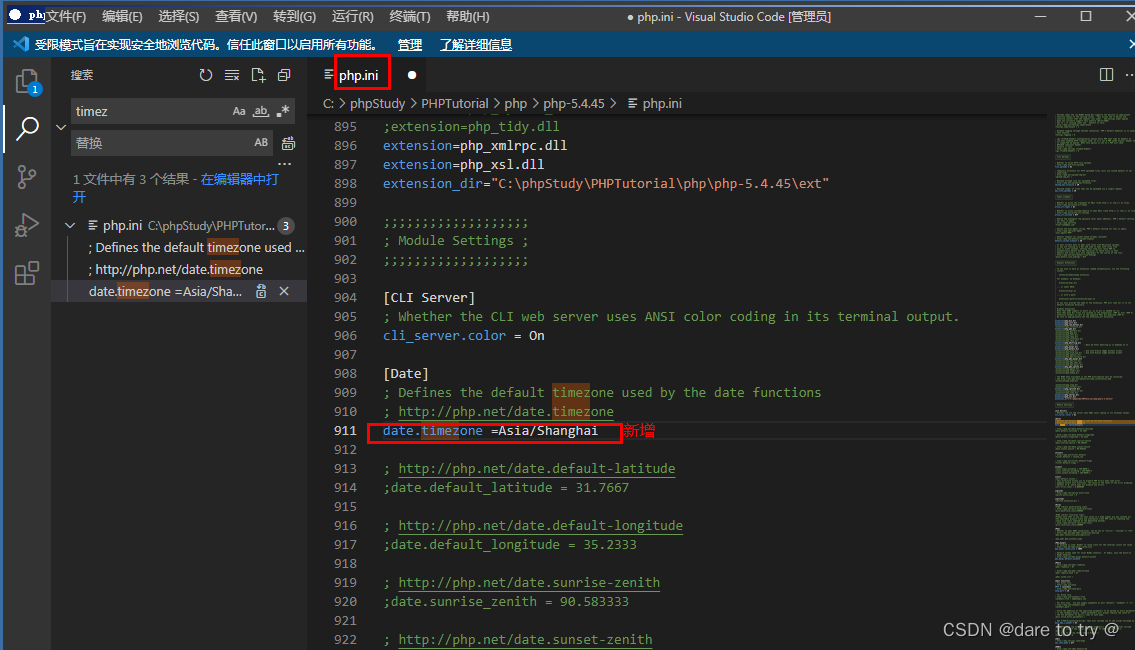The height and width of the screenshot is (650, 1135).
Task: Open the 选择(S) menu
Action: tap(179, 16)
